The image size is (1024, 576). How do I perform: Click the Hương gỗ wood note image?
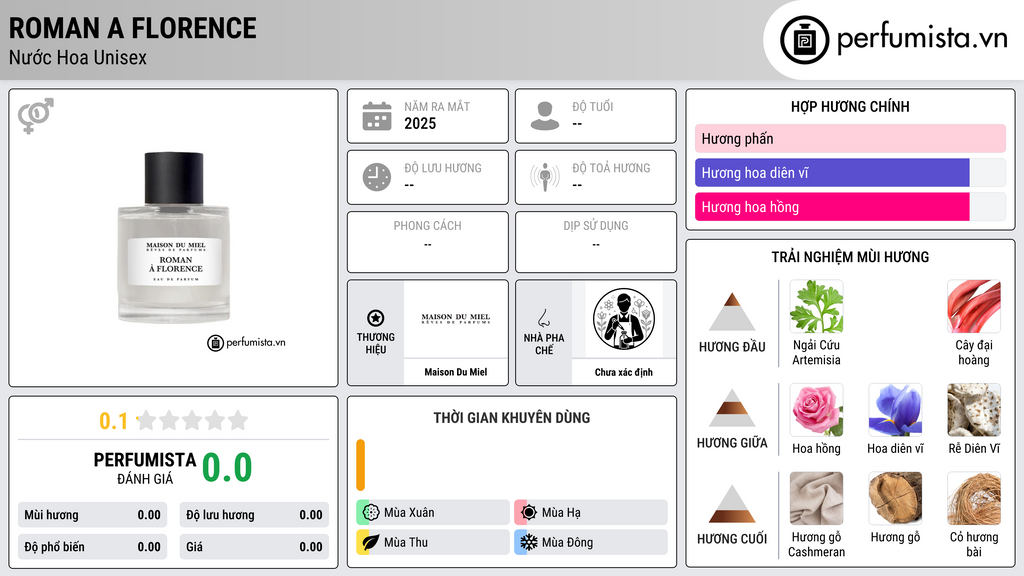tap(895, 499)
